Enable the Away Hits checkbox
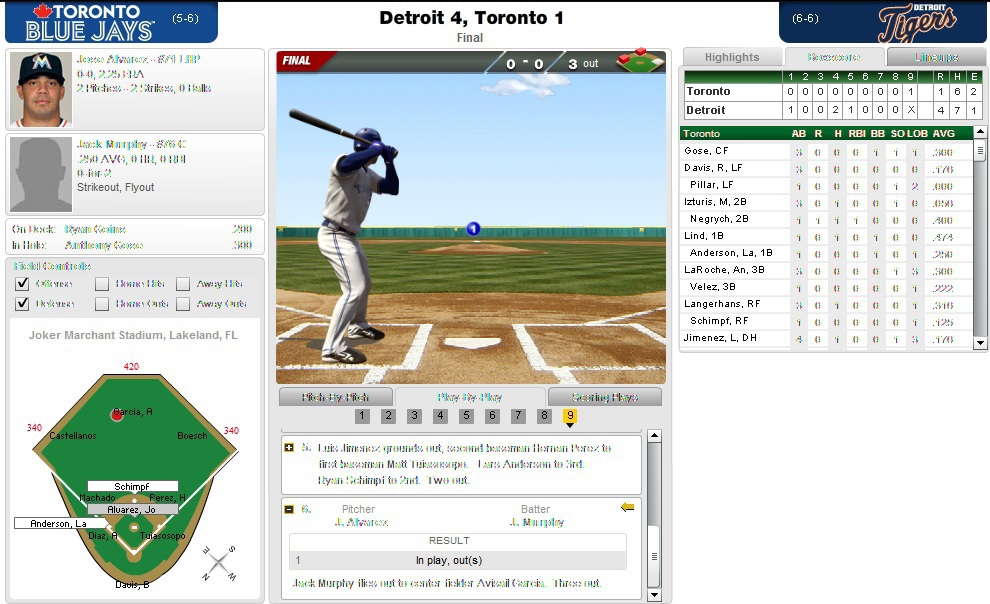Viewport: 990px width, 604px height. [183, 284]
